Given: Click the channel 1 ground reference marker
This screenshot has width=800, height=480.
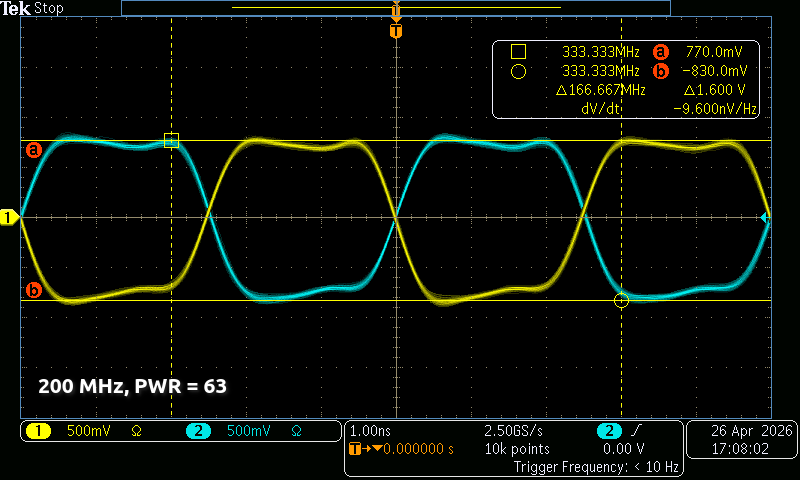Looking at the screenshot, I should (x=10, y=217).
